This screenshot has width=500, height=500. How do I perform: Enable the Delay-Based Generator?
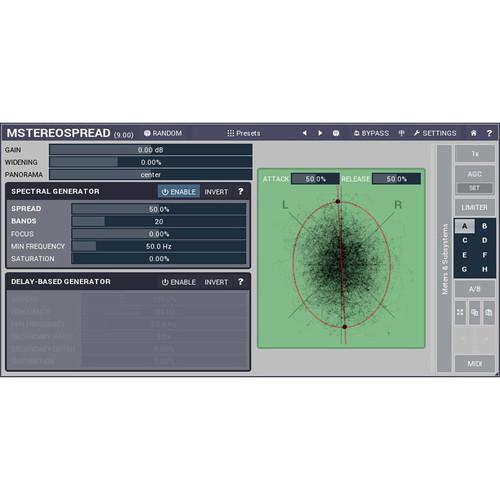[x=179, y=282]
